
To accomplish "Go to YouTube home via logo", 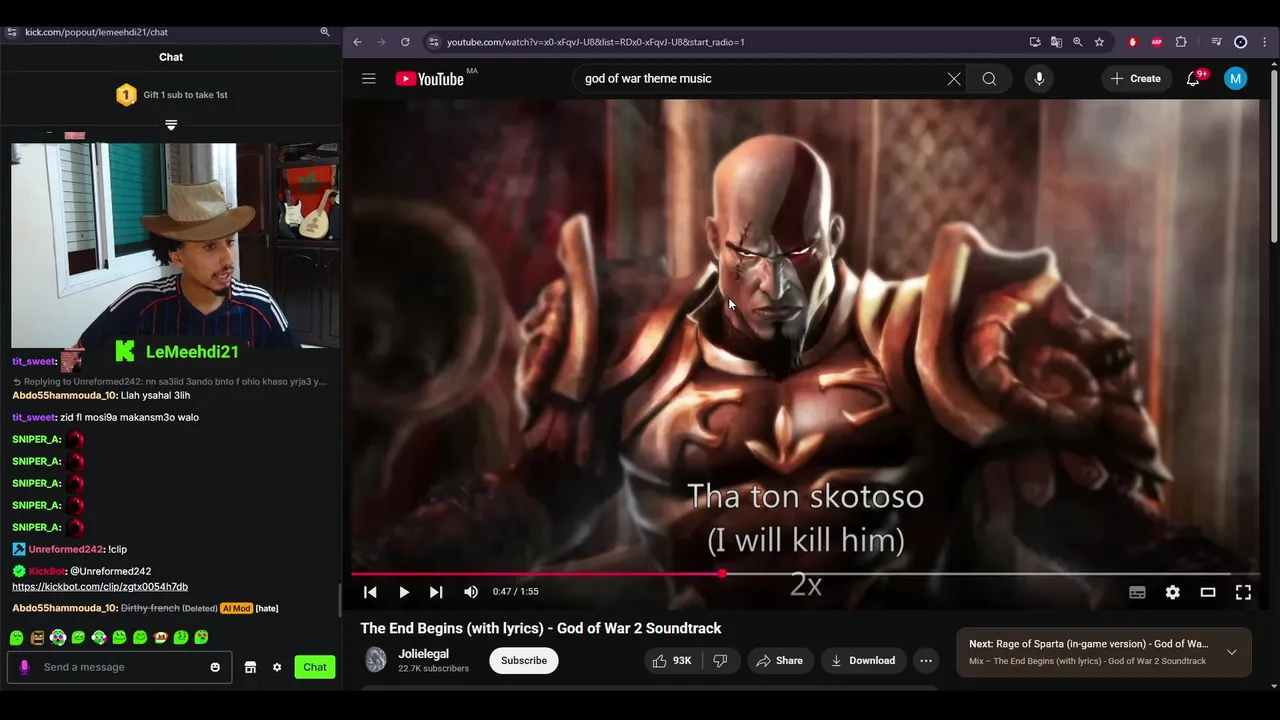I will (430, 79).
